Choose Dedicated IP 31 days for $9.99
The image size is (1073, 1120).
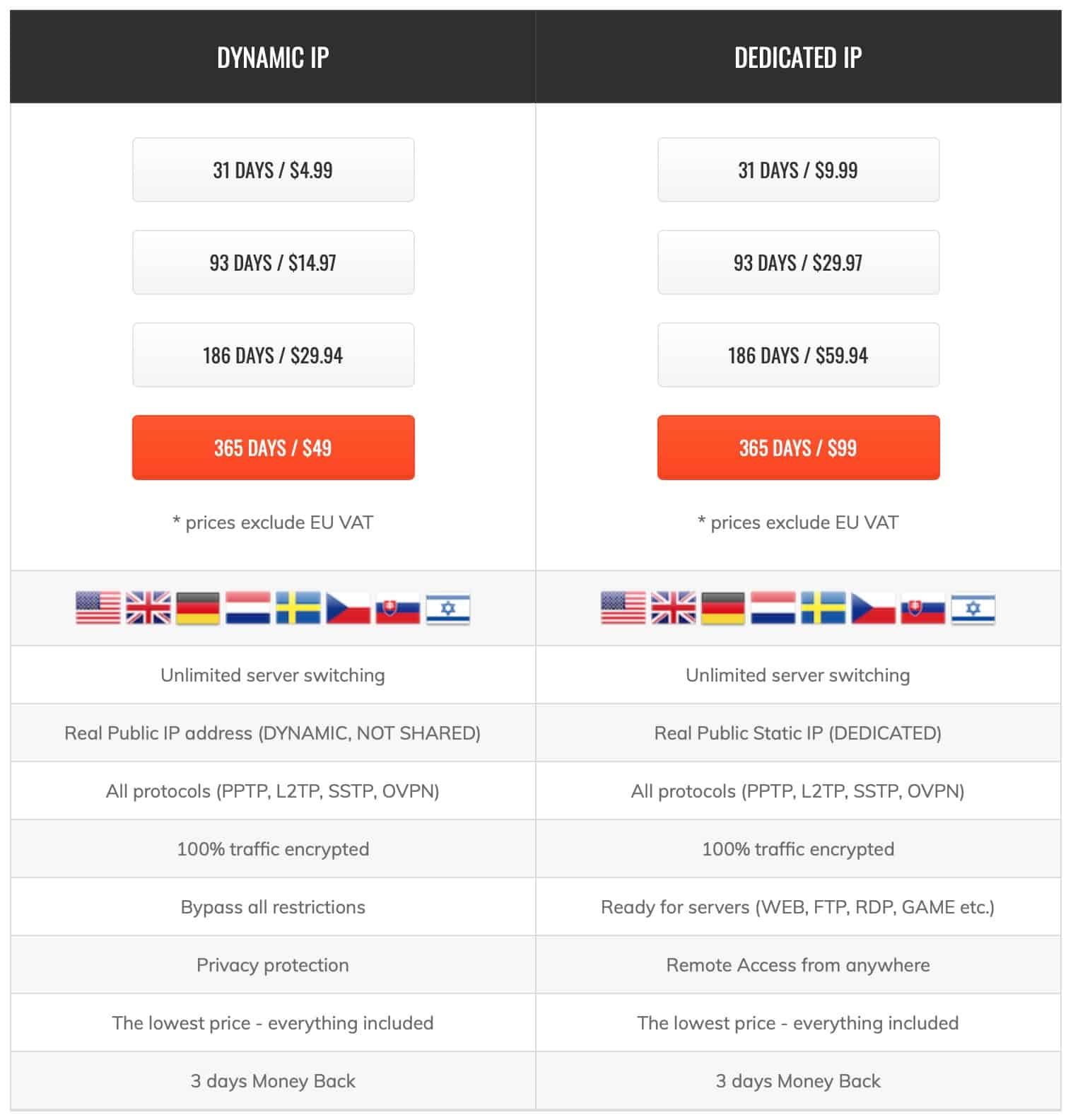pyautogui.click(x=798, y=170)
